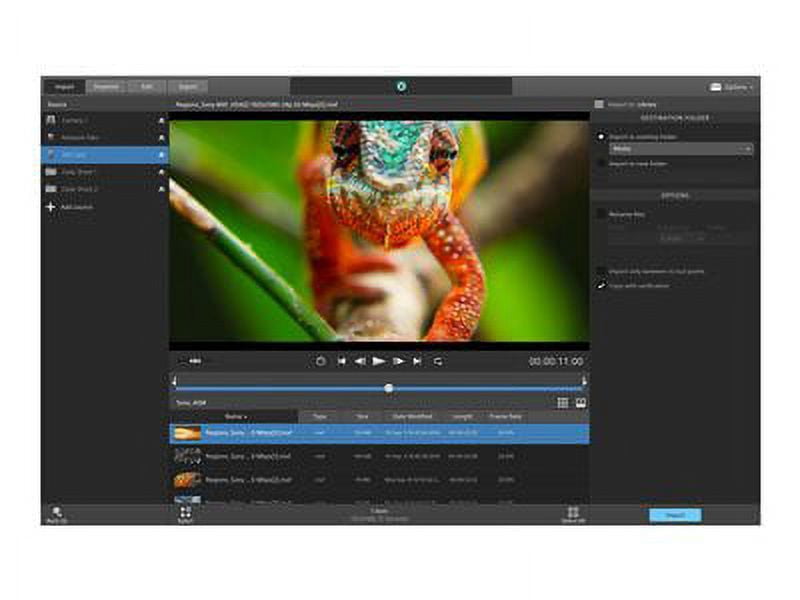The image size is (800, 600).
Task: Sort files by the Date Modified column
Action: tap(412, 417)
